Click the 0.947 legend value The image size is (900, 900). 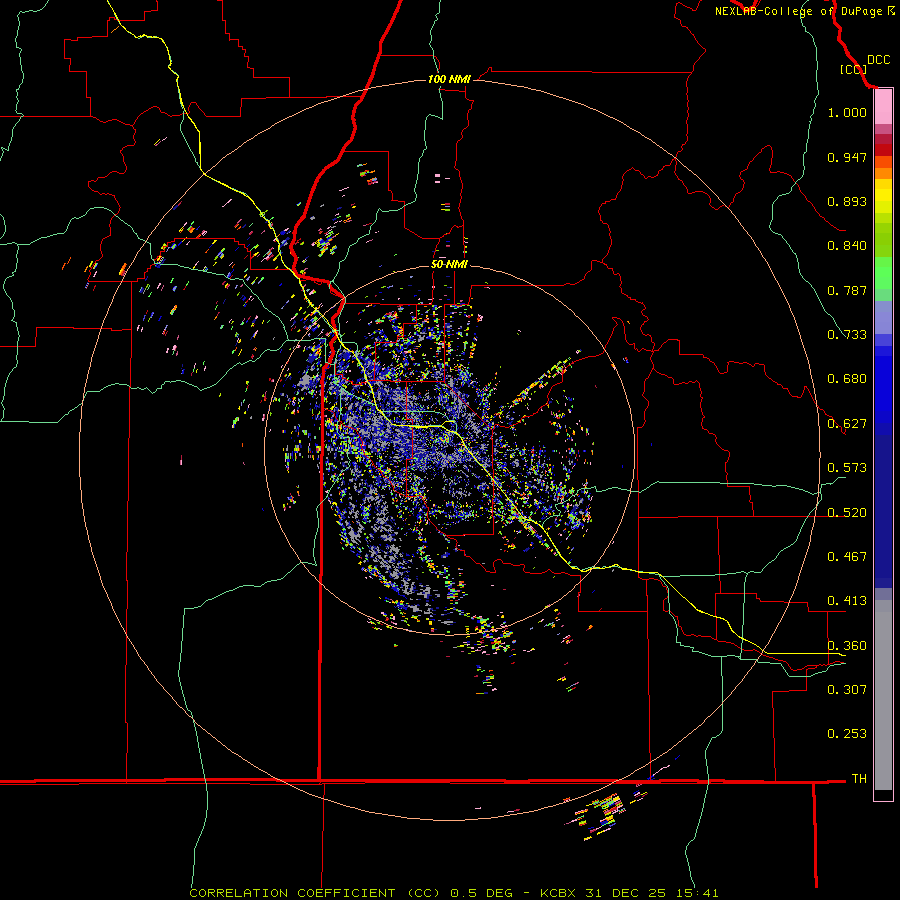point(847,157)
